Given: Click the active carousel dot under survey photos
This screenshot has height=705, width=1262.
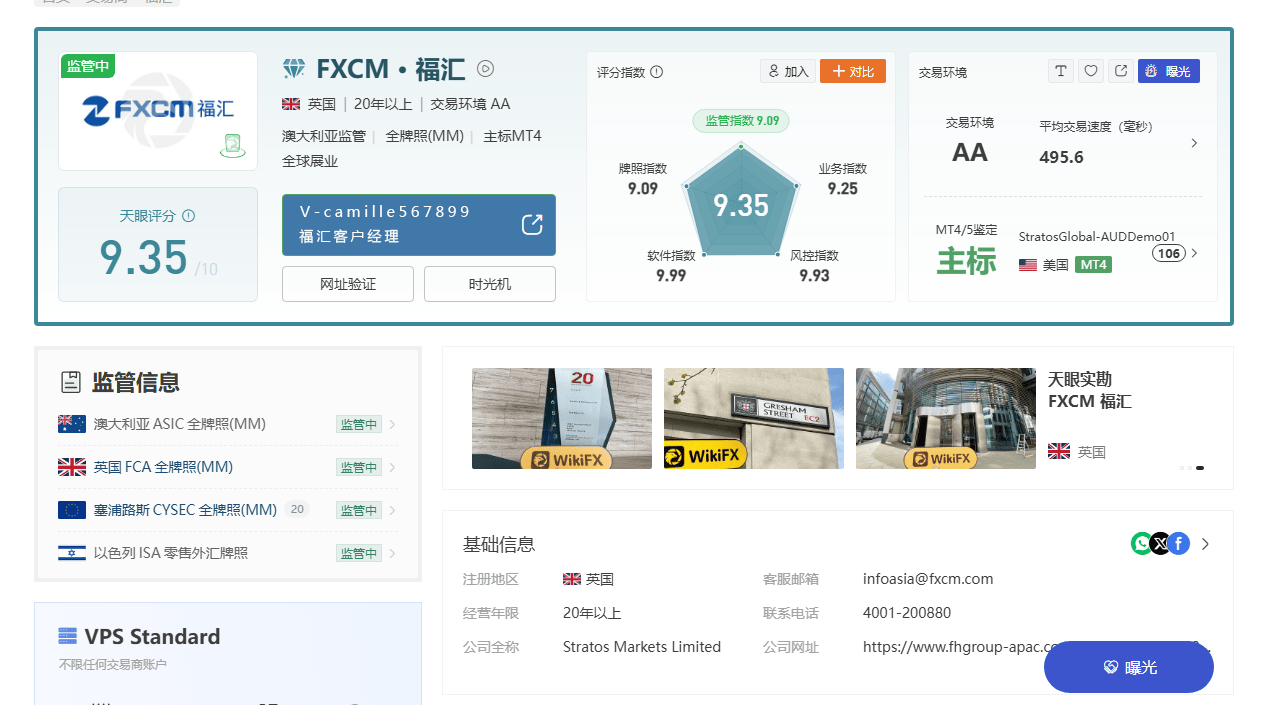Looking at the screenshot, I should point(1200,468).
